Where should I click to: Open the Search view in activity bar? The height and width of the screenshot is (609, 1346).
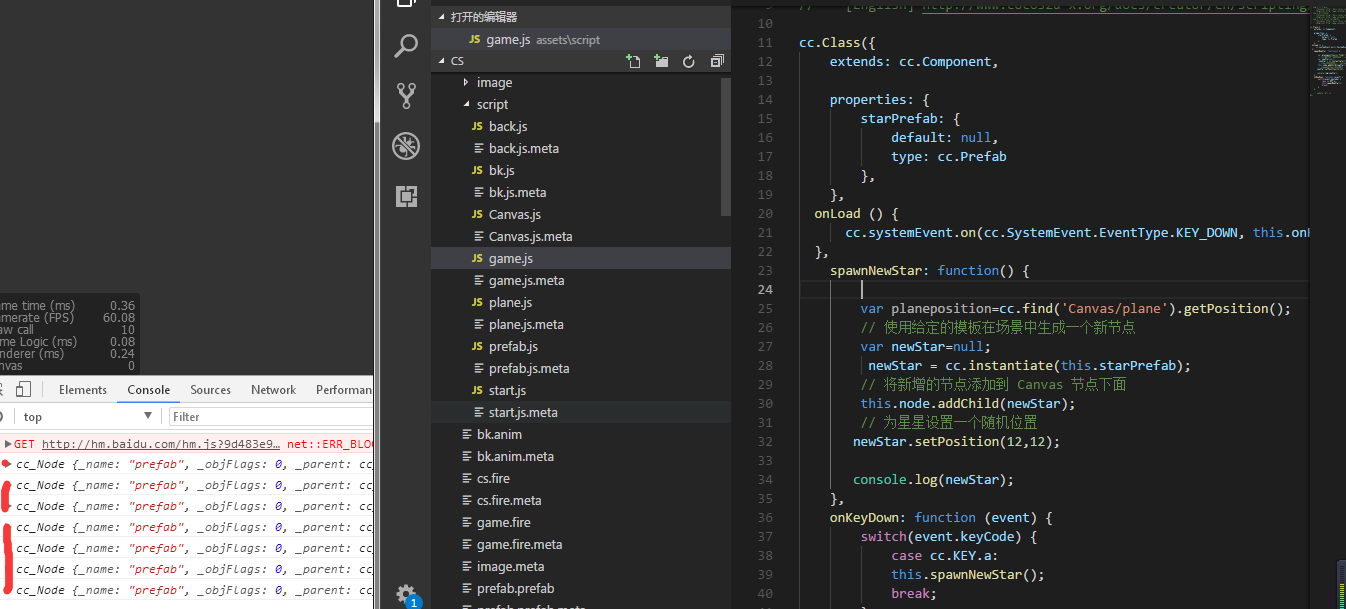click(x=406, y=46)
